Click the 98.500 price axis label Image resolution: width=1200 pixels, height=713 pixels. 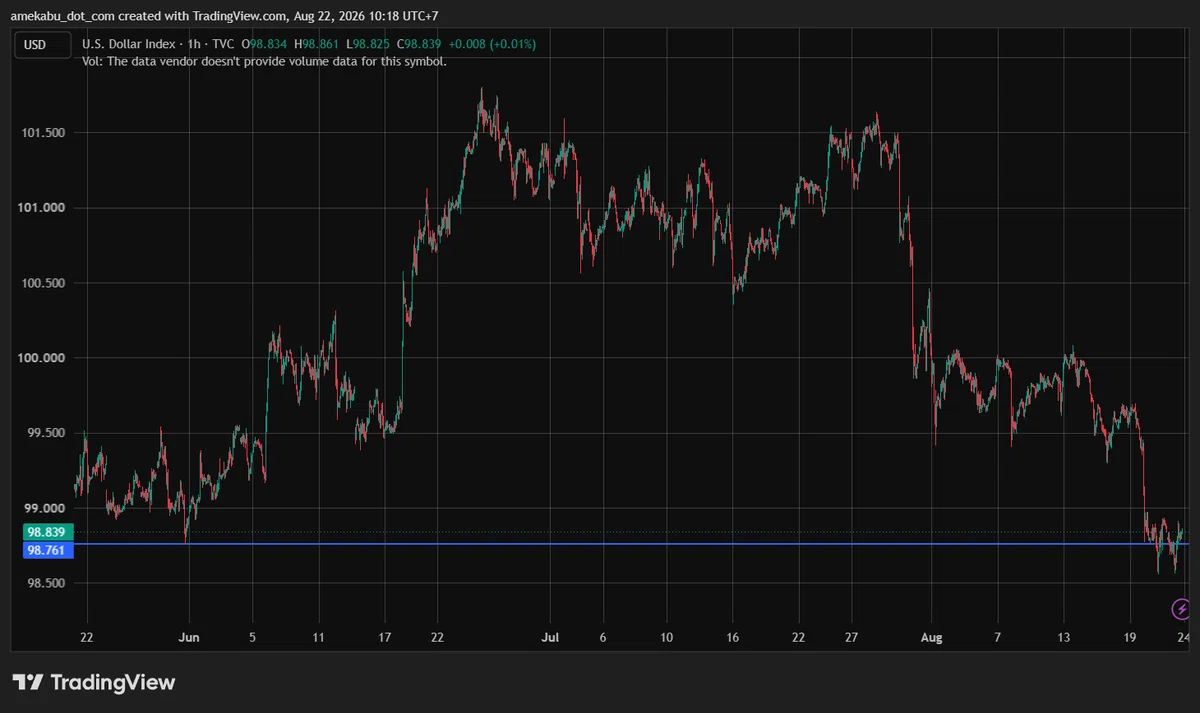pyautogui.click(x=45, y=583)
